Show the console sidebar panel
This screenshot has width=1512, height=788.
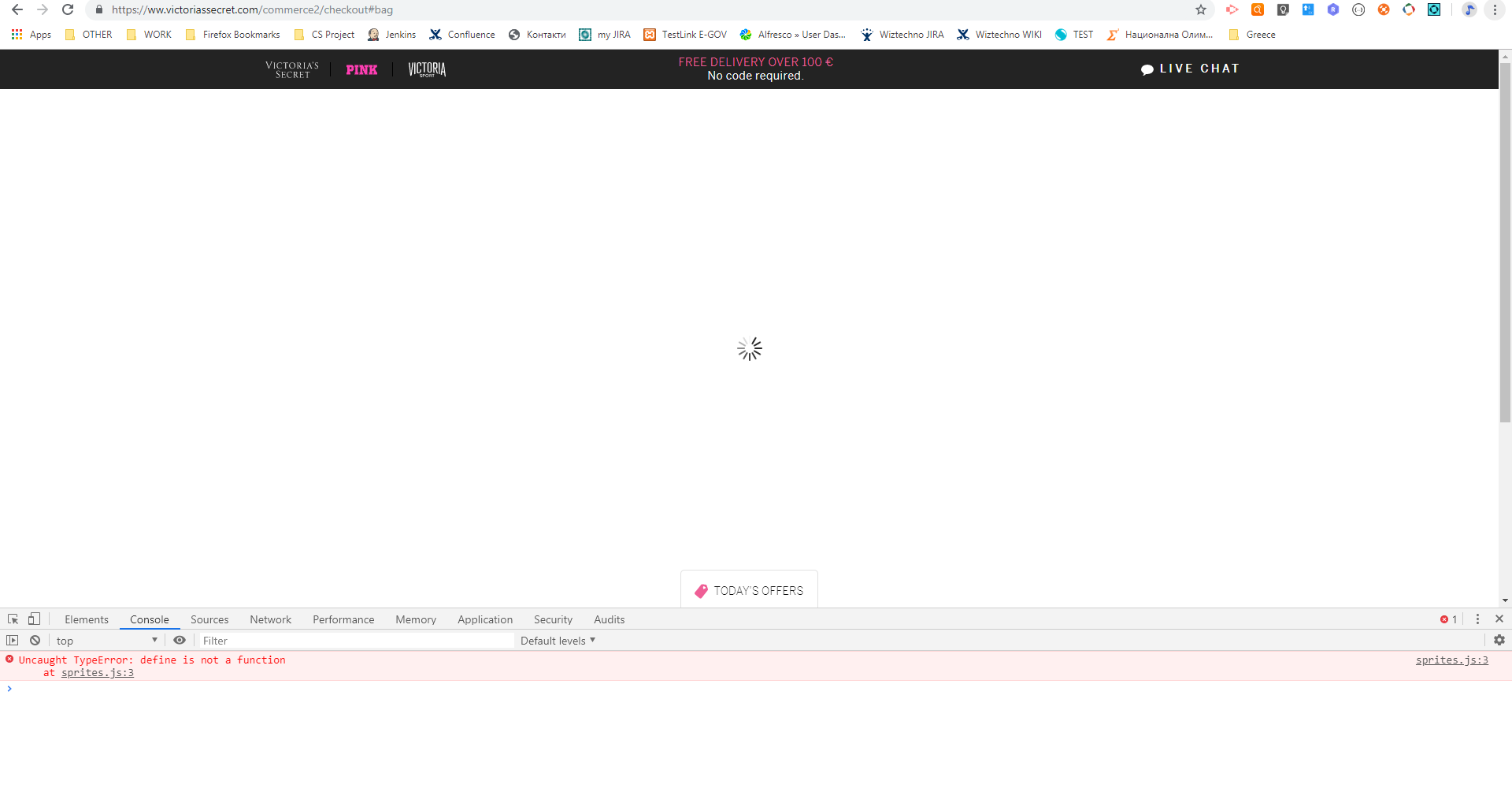13,641
